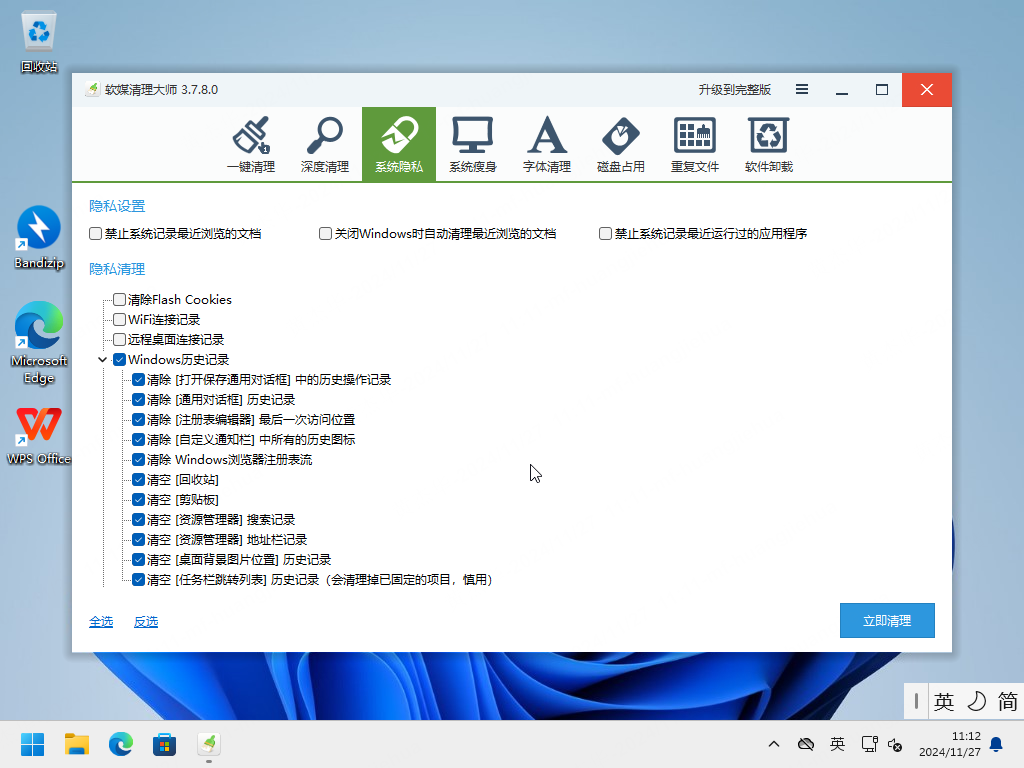Open the Microsoft Edge desktop shortcut
Image resolution: width=1024 pixels, height=768 pixels.
39,342
